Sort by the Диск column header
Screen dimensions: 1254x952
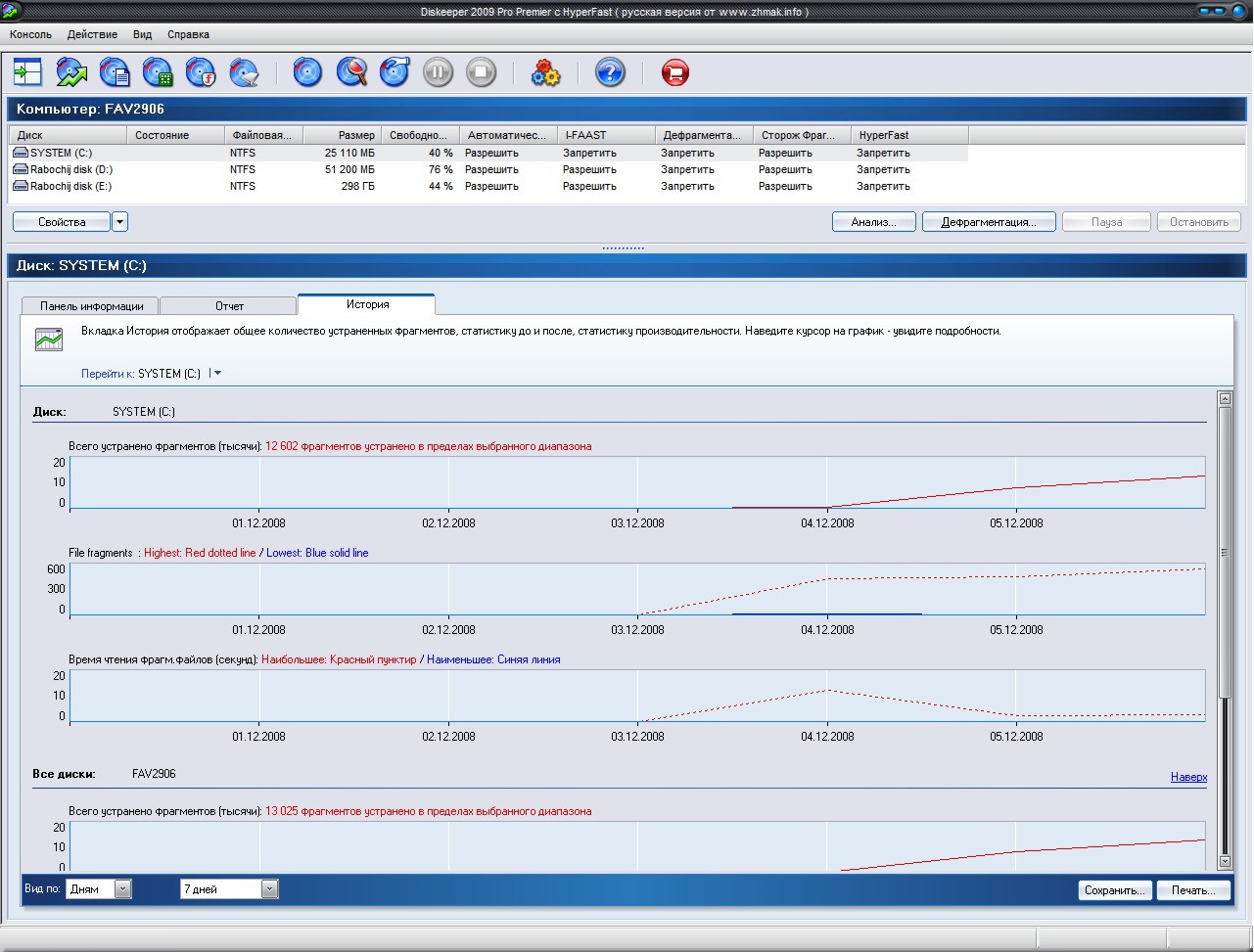pyautogui.click(x=68, y=135)
